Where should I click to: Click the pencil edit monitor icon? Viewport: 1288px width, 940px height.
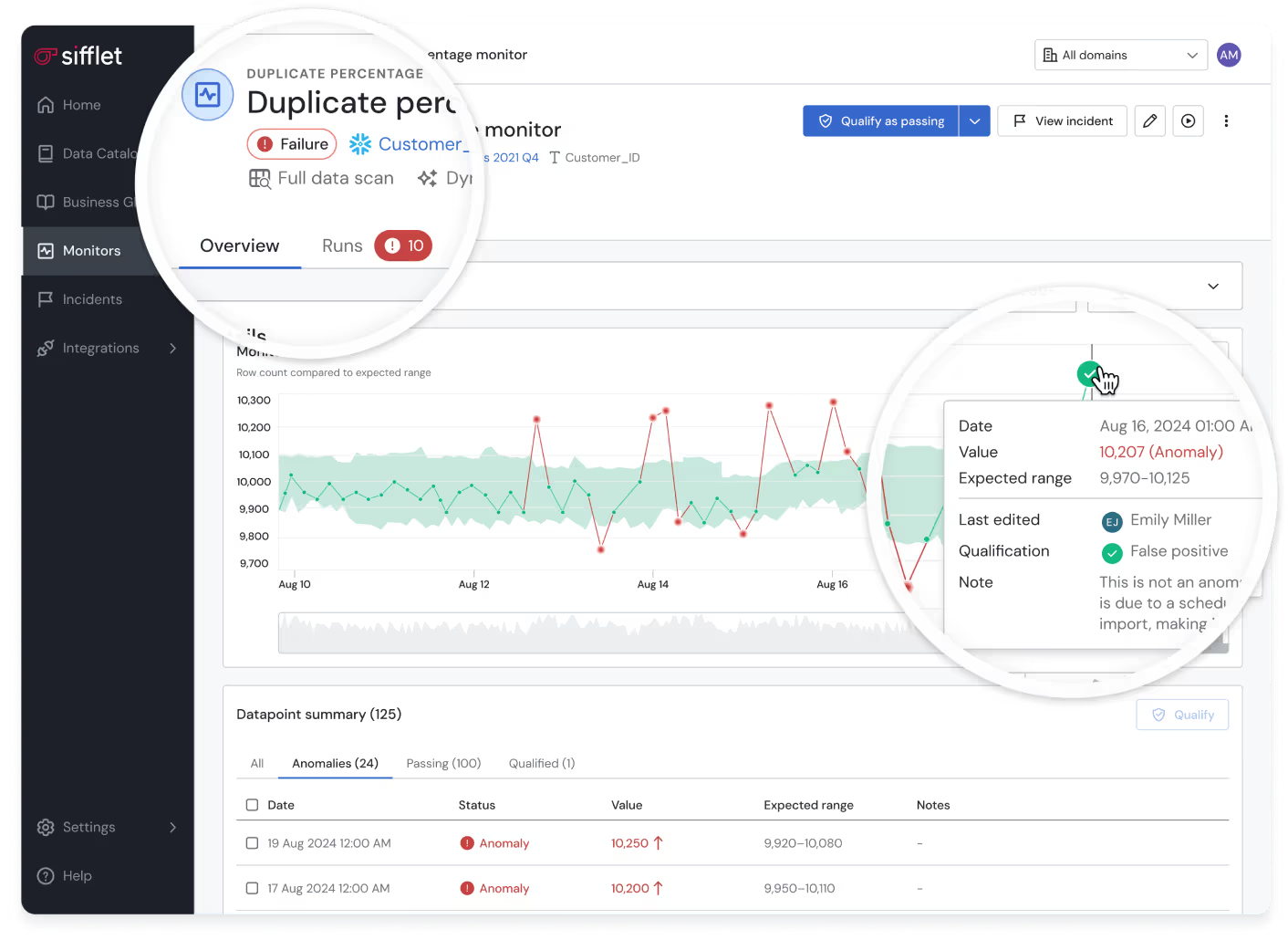point(1149,120)
